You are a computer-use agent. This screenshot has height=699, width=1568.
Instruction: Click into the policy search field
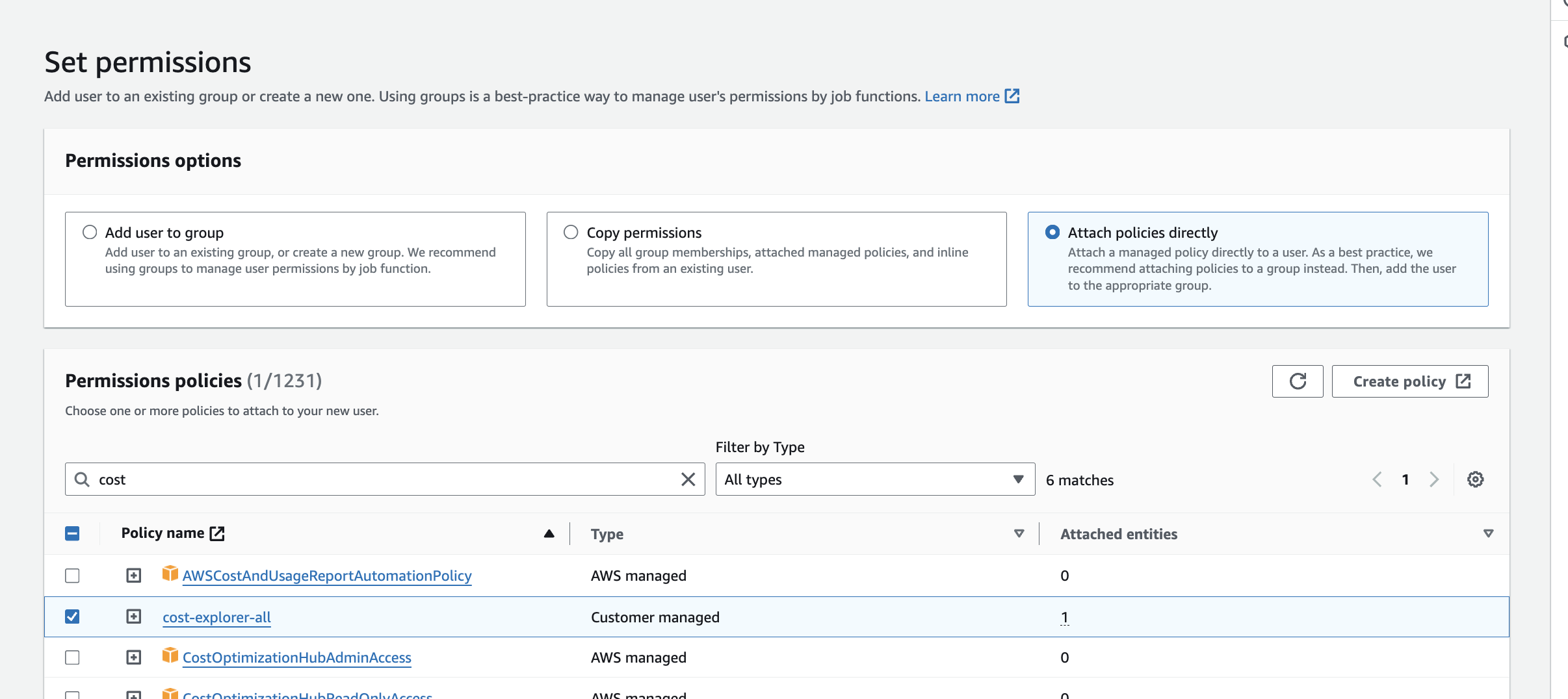[x=384, y=479]
